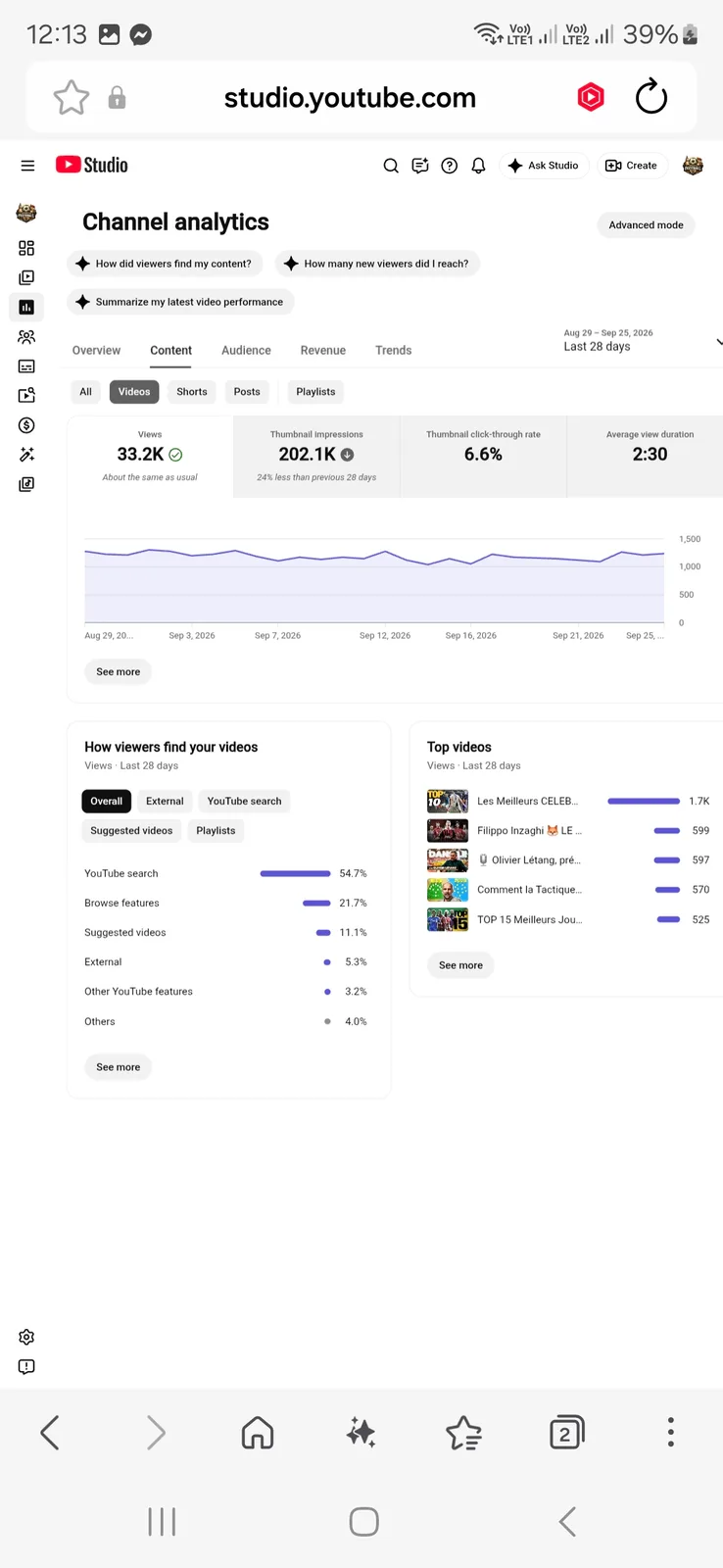This screenshot has height=1568, width=723.
Task: Tap the browser AI sparkle icon
Action: (361, 1433)
